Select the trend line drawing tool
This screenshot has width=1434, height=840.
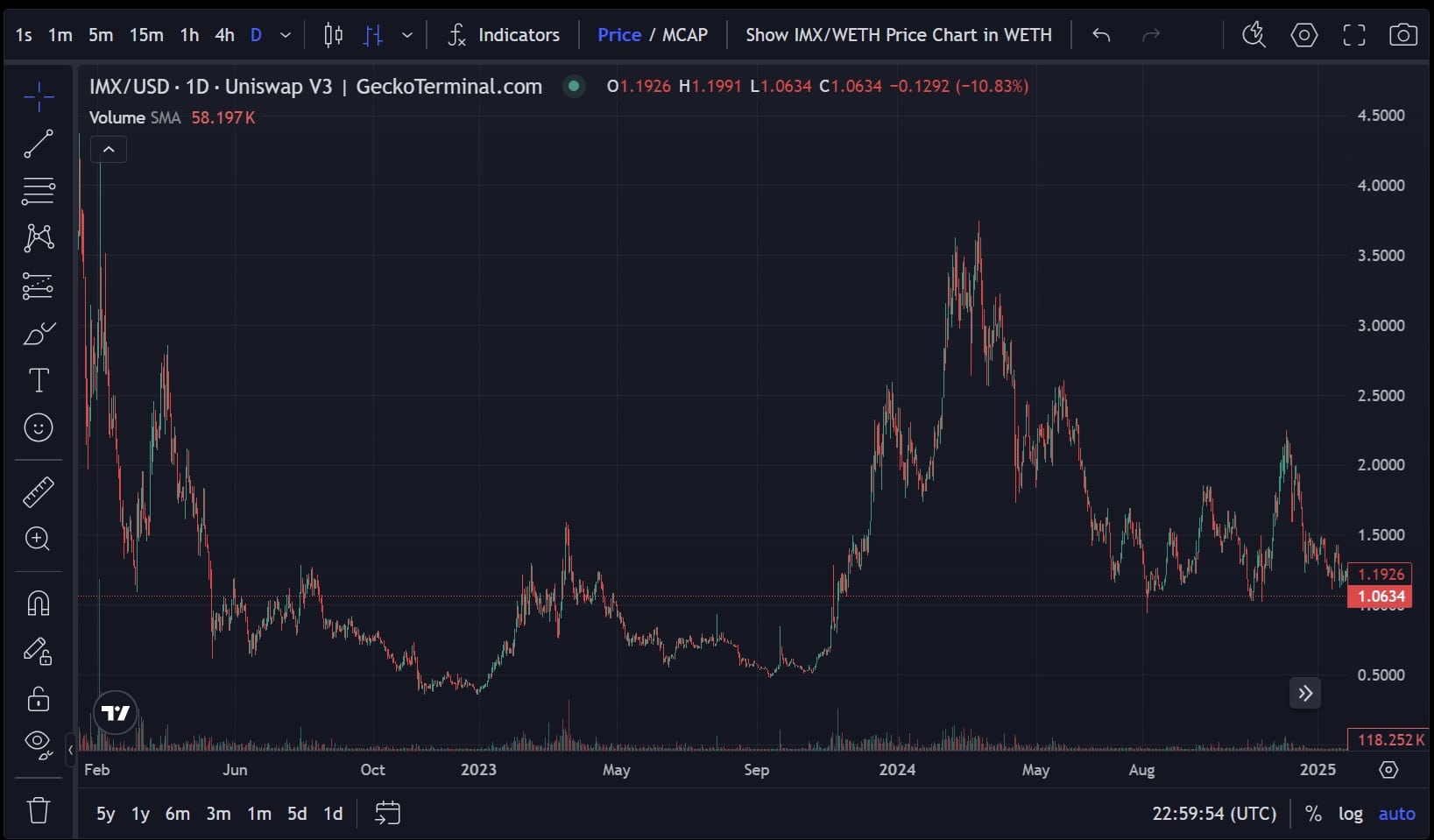39,145
